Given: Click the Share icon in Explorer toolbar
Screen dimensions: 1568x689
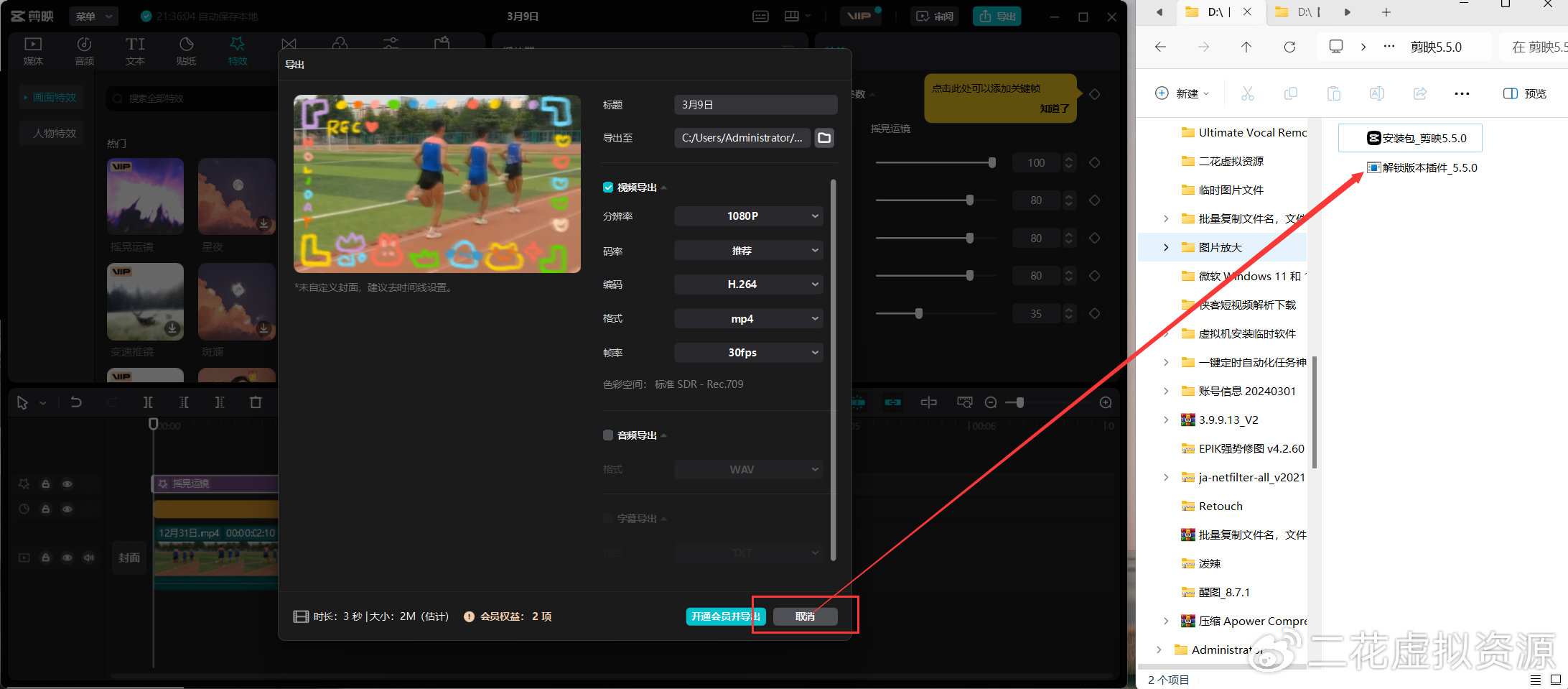Looking at the screenshot, I should pos(1419,93).
